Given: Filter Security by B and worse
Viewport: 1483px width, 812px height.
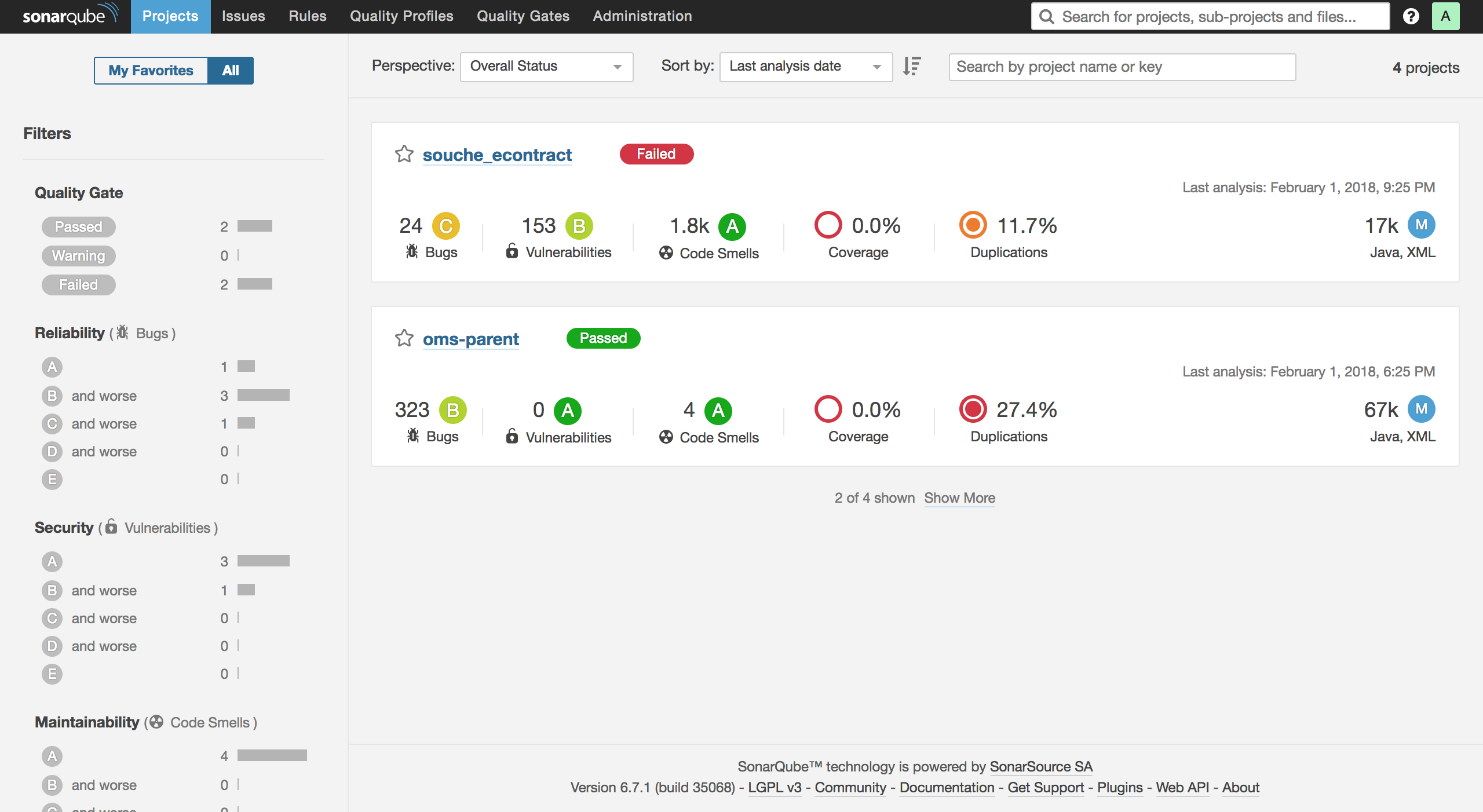Looking at the screenshot, I should [89, 590].
